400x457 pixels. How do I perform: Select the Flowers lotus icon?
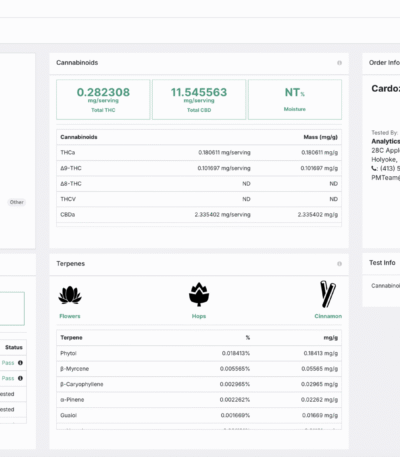click(70, 295)
